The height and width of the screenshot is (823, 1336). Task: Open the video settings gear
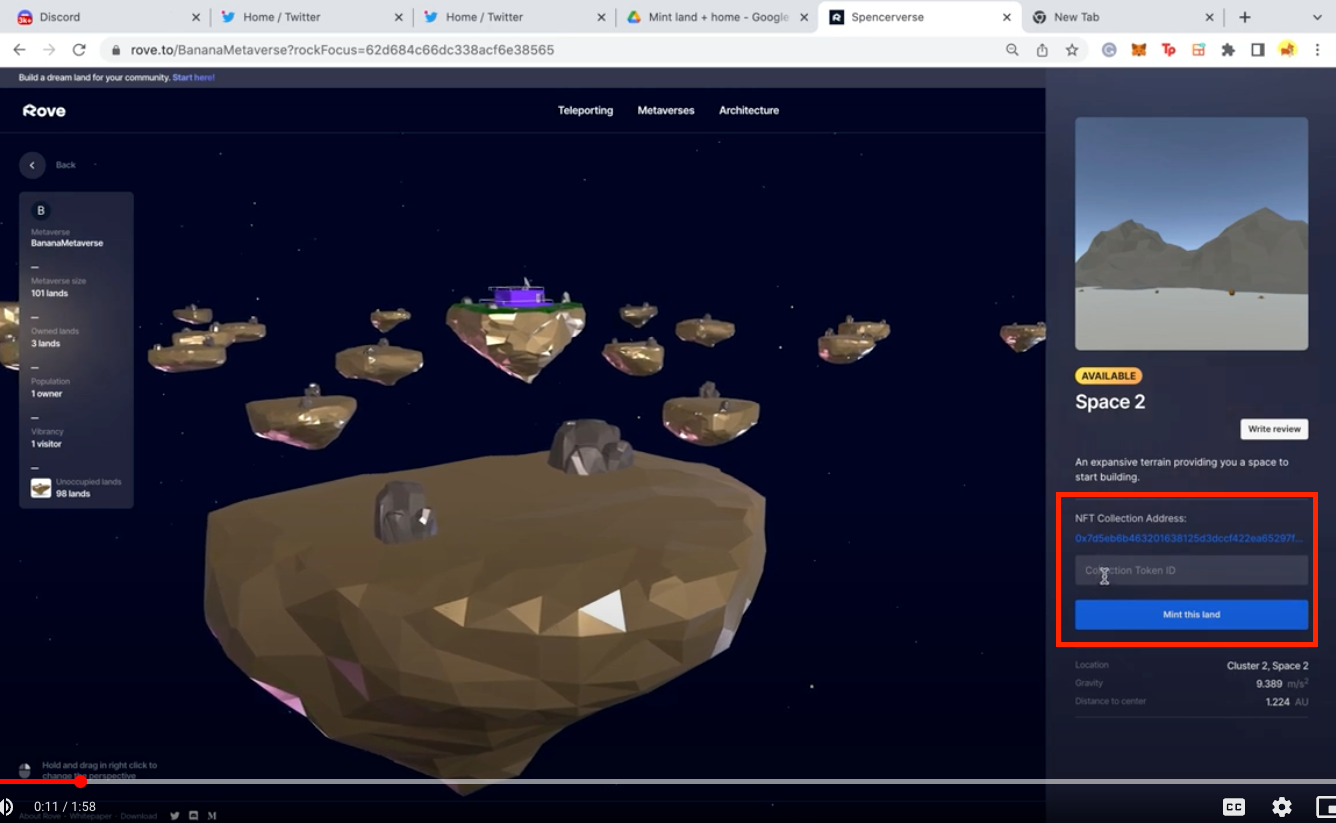point(1282,807)
